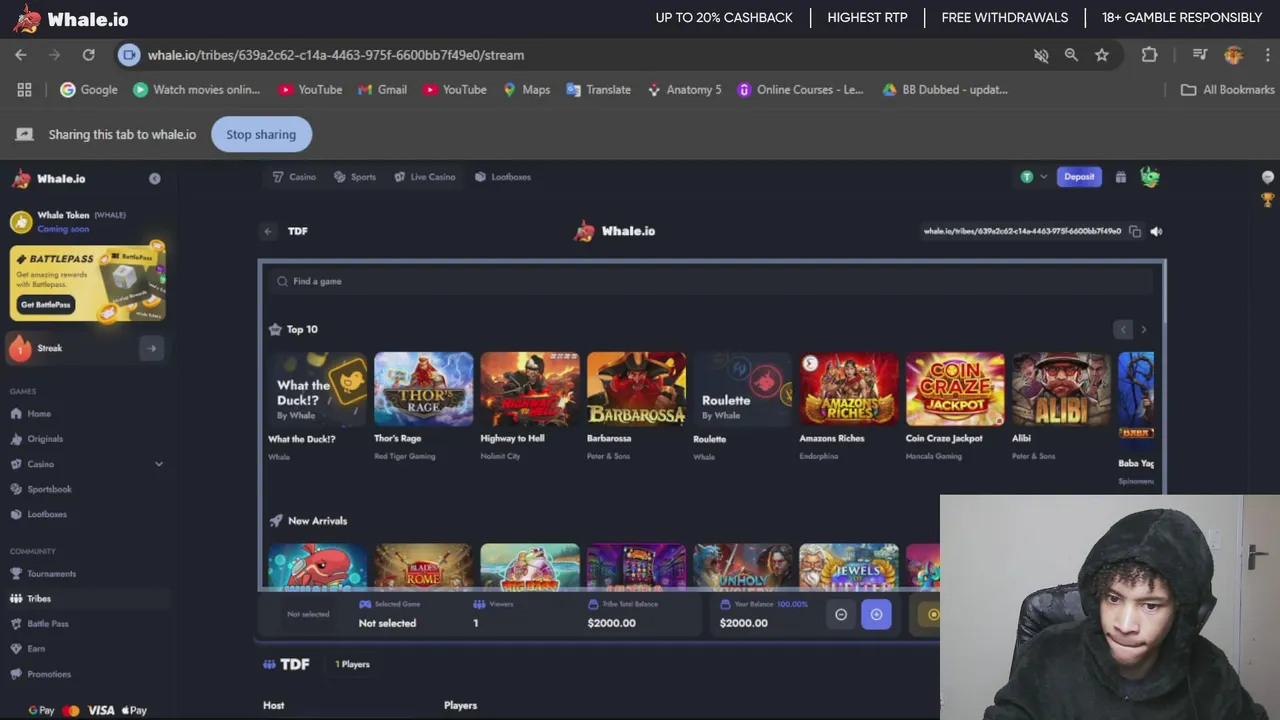Click the trophy icon at right edge
1280x720 pixels.
(1268, 200)
